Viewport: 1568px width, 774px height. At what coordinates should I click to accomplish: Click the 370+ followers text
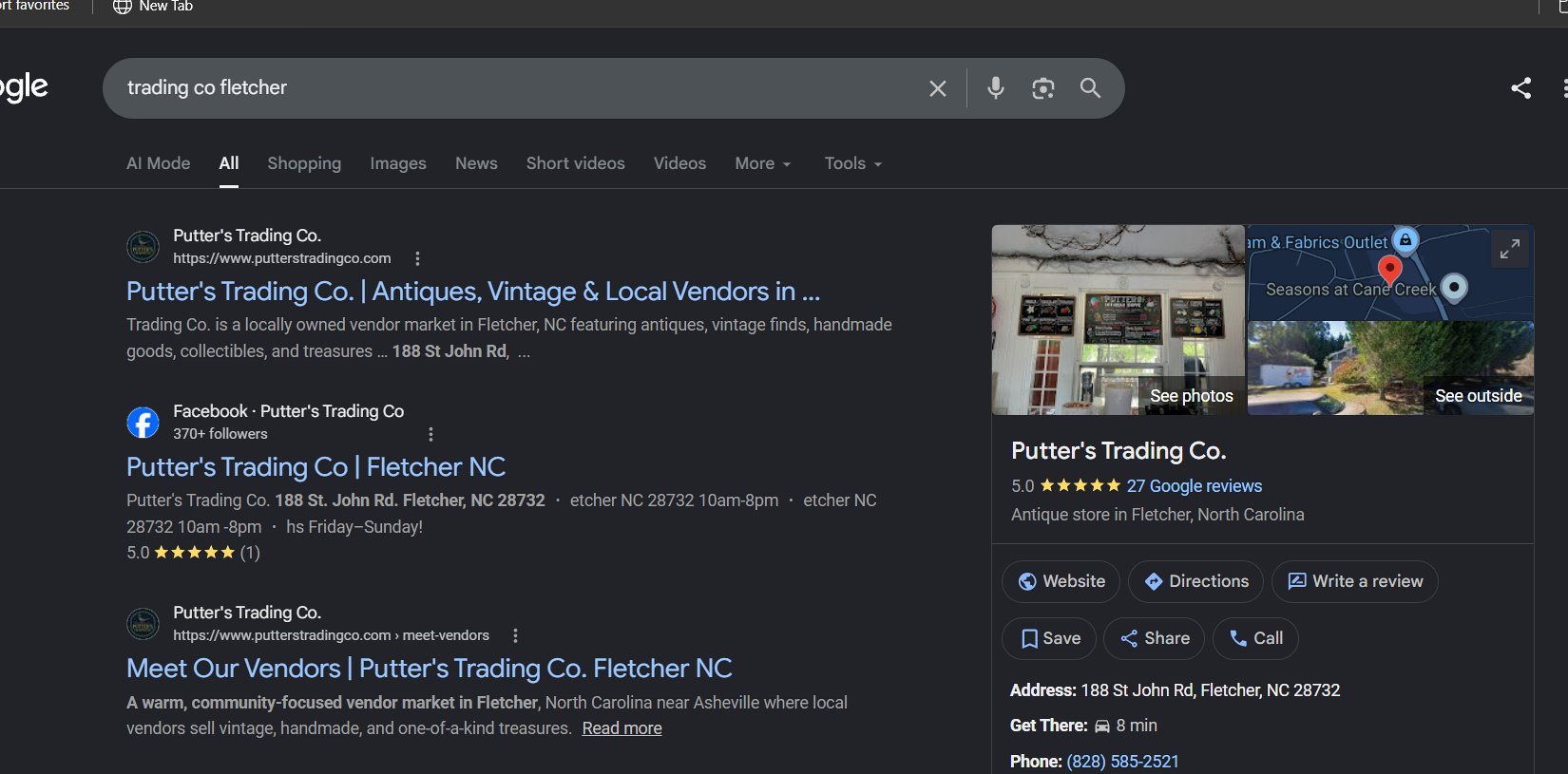coord(220,434)
